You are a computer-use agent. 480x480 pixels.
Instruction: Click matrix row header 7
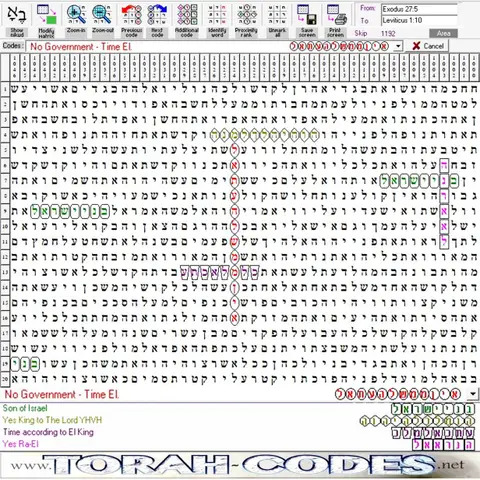click(x=5, y=180)
